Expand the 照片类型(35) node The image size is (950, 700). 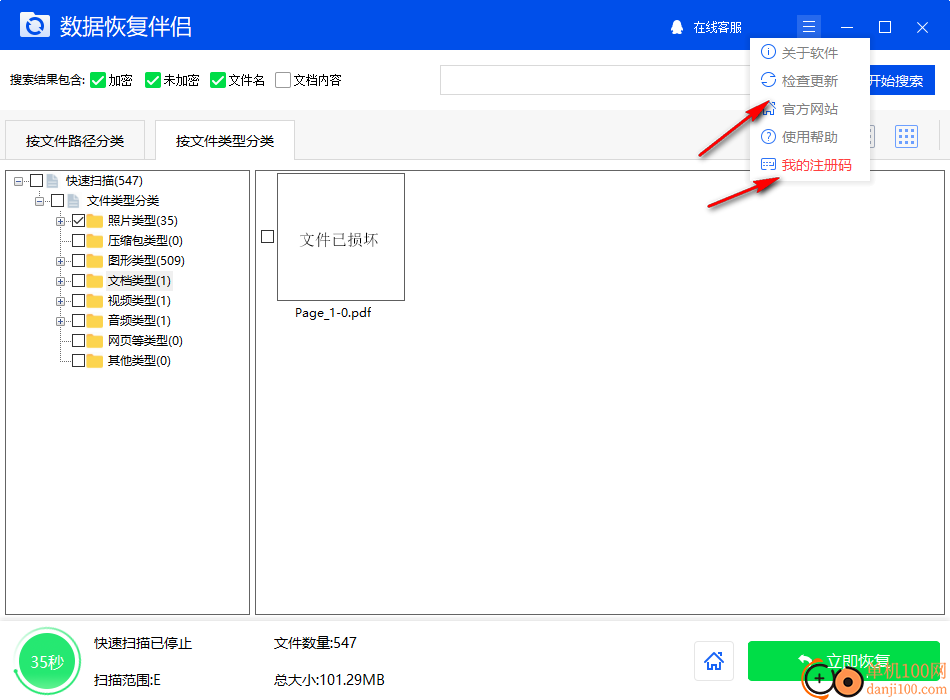click(60, 221)
